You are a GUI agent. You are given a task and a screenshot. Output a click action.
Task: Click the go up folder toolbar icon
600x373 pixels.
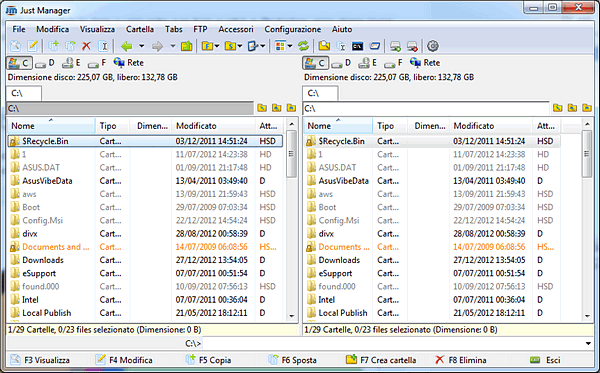[187, 46]
